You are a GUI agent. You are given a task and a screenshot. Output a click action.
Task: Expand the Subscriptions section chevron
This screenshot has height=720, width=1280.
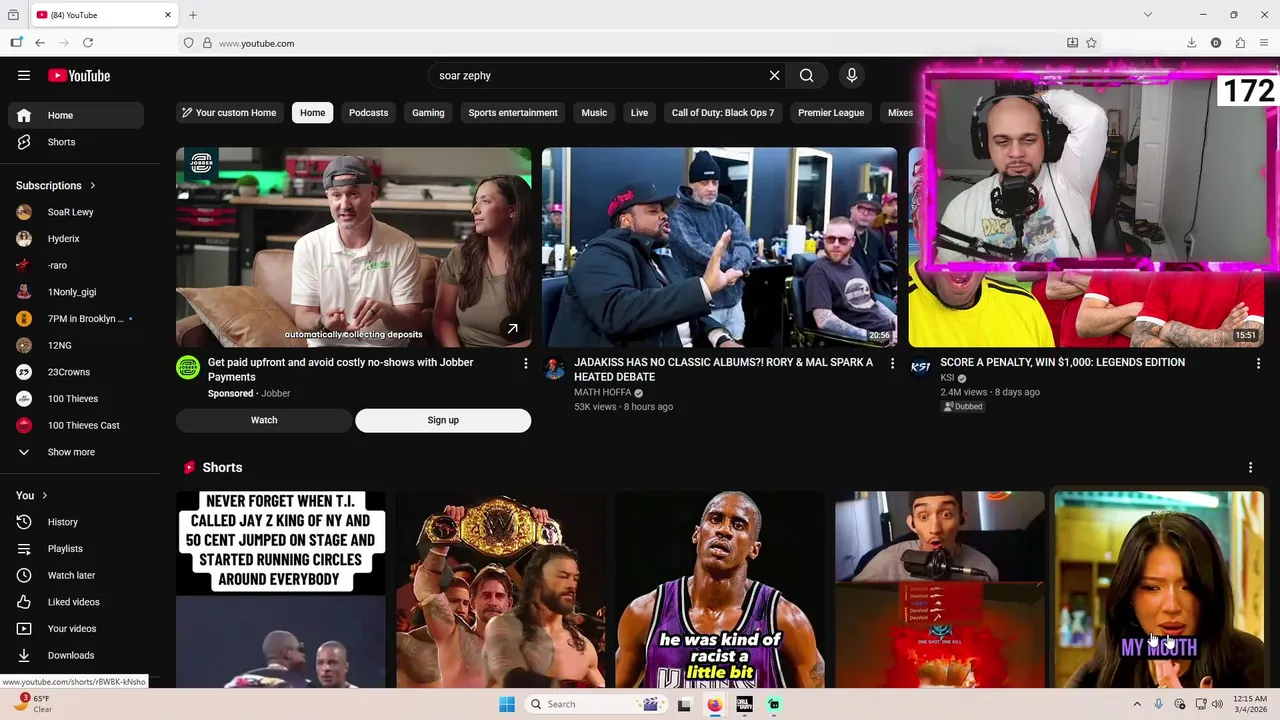click(93, 185)
